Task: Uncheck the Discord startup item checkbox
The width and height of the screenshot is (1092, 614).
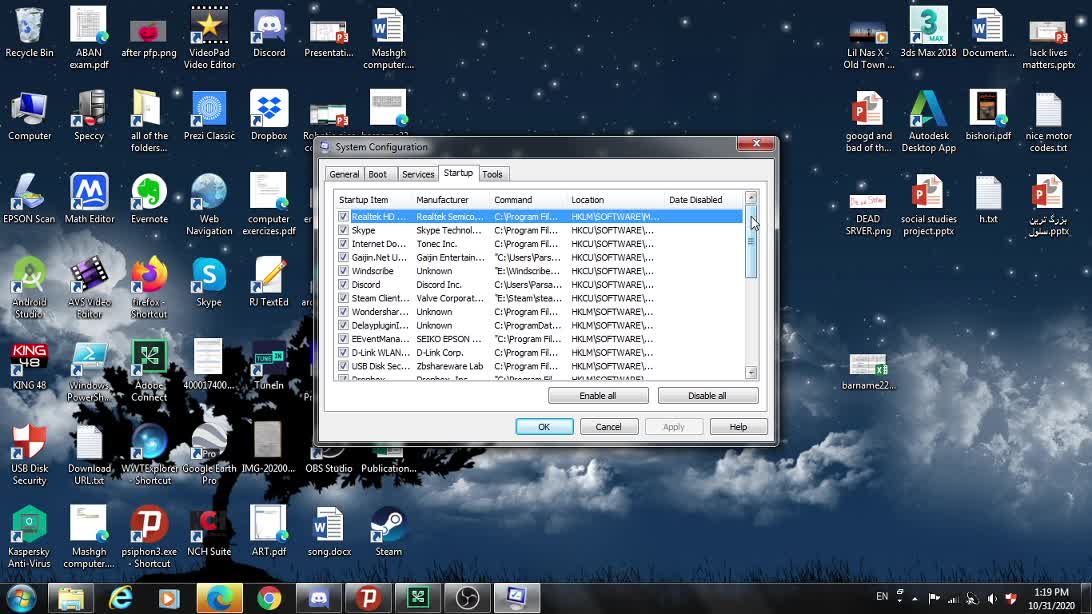Action: pyautogui.click(x=344, y=285)
